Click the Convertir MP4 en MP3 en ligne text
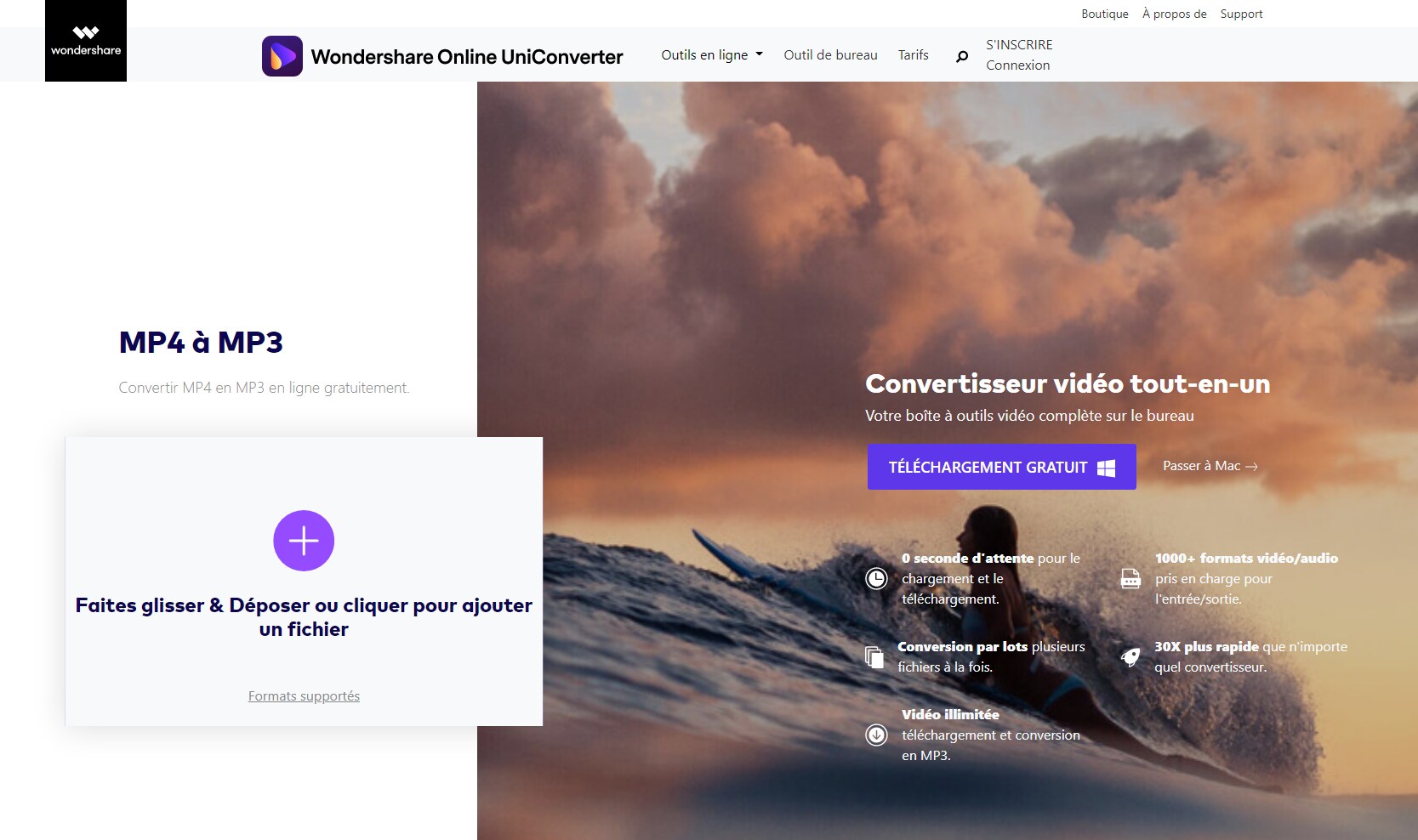 264,388
